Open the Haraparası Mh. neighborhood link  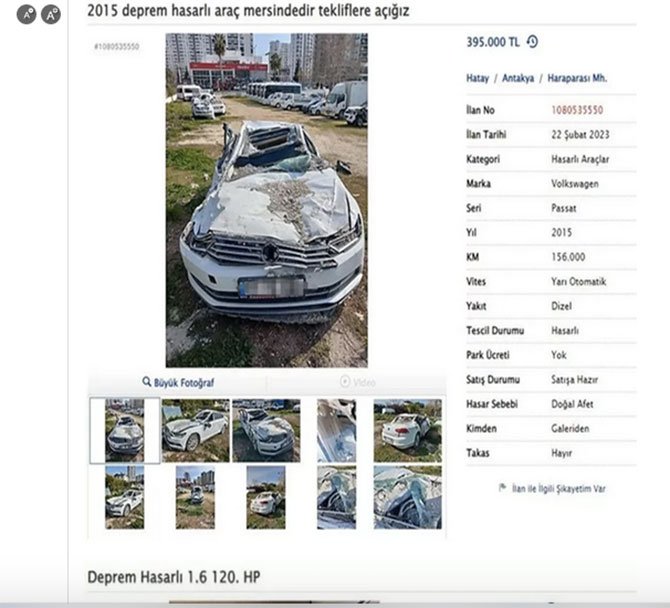click(x=577, y=78)
